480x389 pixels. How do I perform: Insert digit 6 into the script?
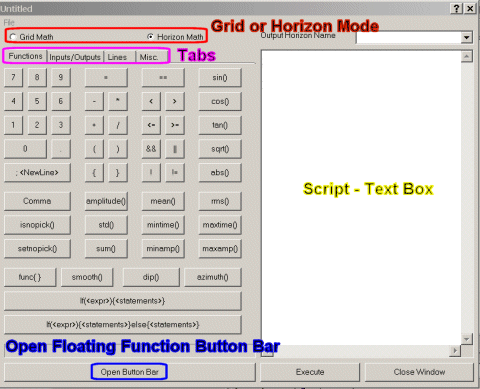pyautogui.click(x=61, y=101)
